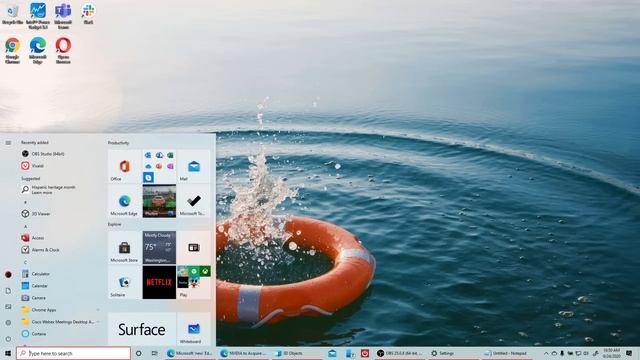Open Microsoft Edge desktop shortcut

pyautogui.click(x=38, y=51)
